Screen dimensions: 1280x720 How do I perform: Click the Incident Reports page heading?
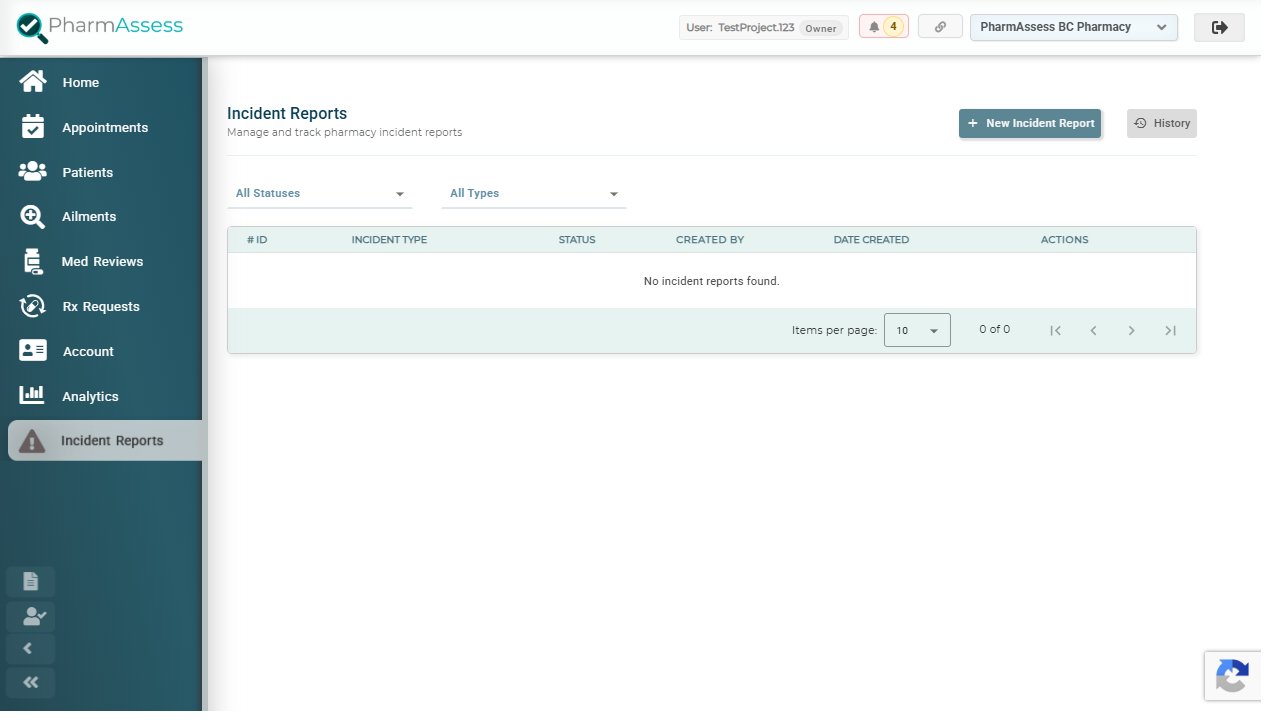(287, 113)
